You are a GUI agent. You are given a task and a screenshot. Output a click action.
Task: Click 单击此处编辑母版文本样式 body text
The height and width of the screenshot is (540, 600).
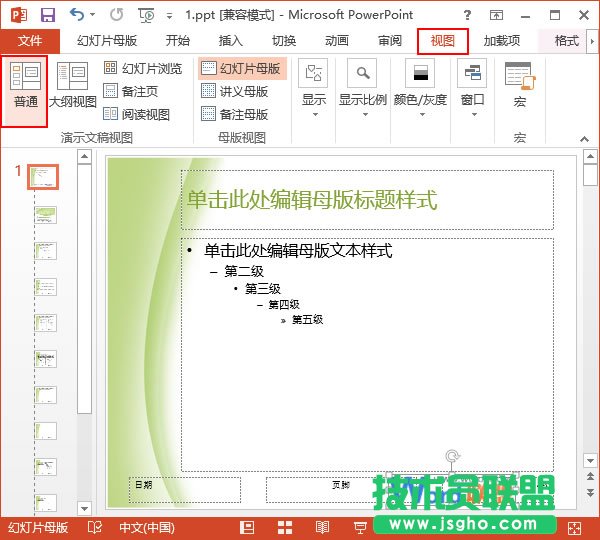pyautogui.click(x=298, y=251)
